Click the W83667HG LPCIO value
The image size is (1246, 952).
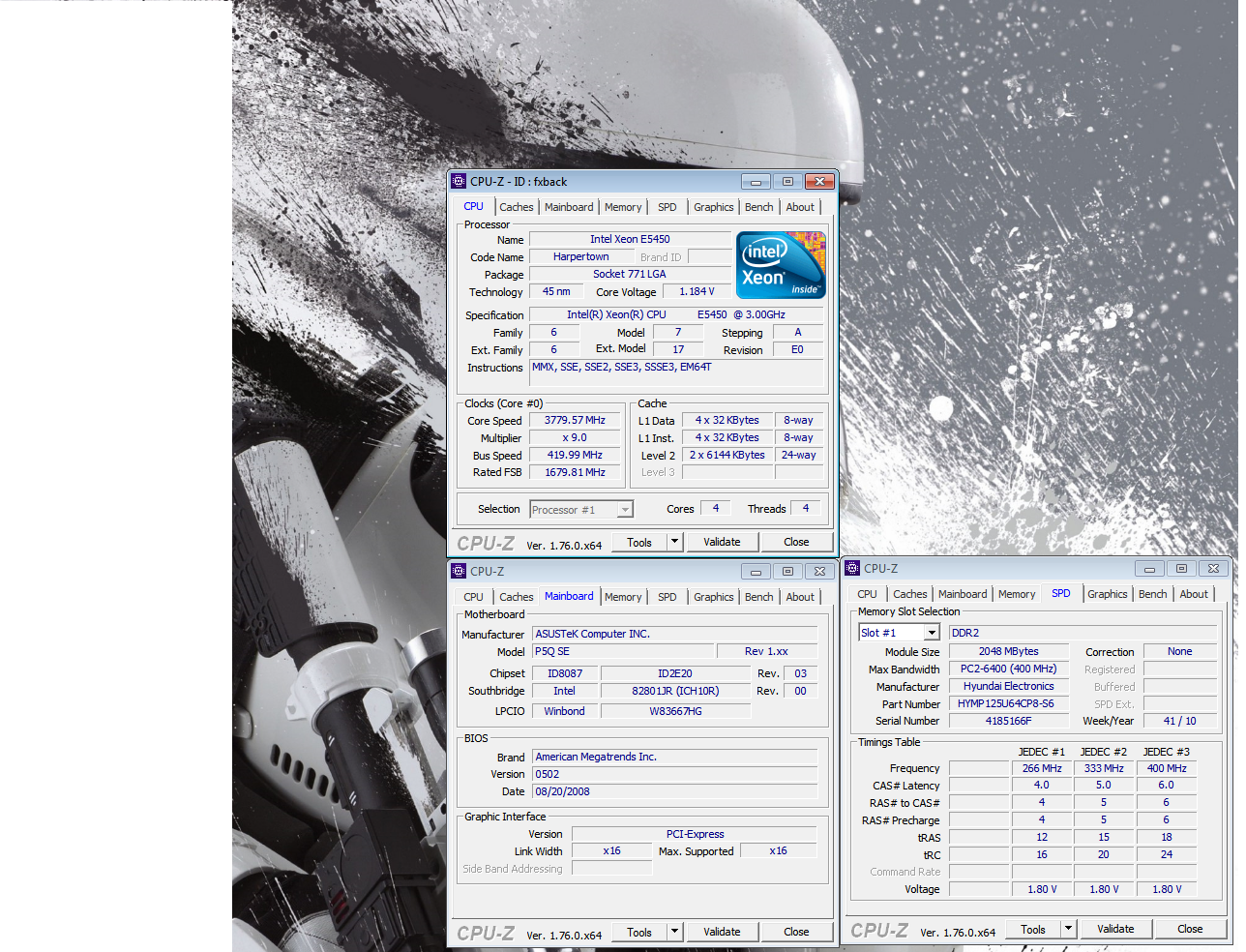pos(675,711)
